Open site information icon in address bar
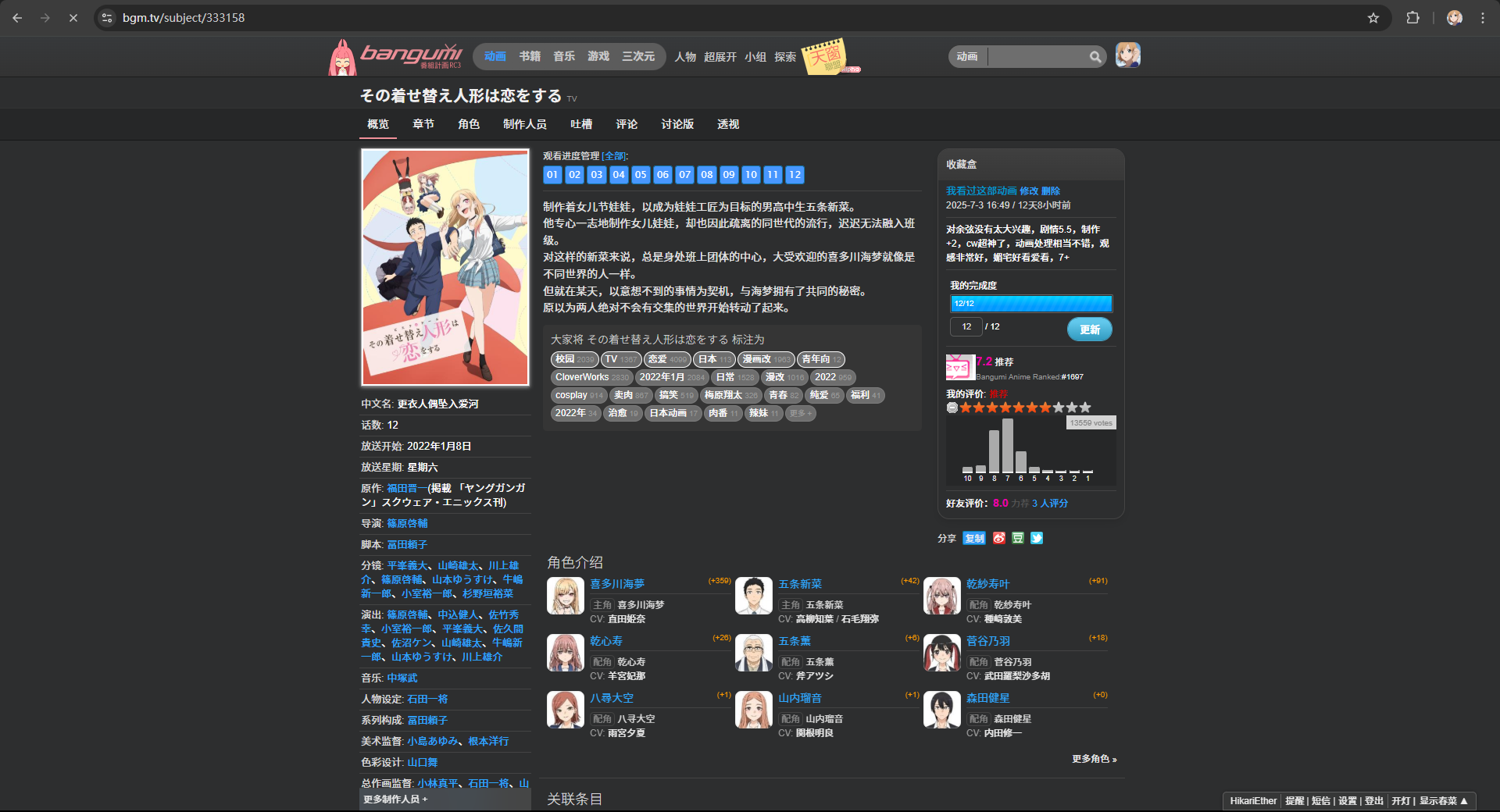Viewport: 1500px width, 812px height. coord(108,17)
